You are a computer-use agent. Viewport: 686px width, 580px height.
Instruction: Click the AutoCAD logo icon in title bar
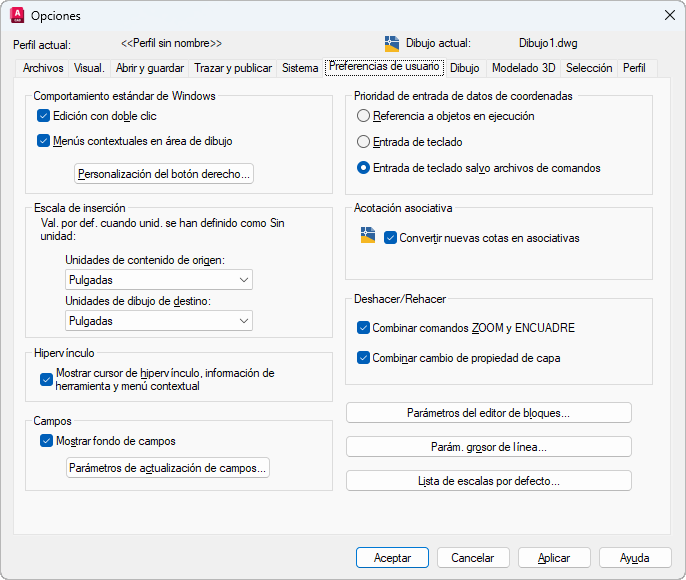[x=17, y=15]
